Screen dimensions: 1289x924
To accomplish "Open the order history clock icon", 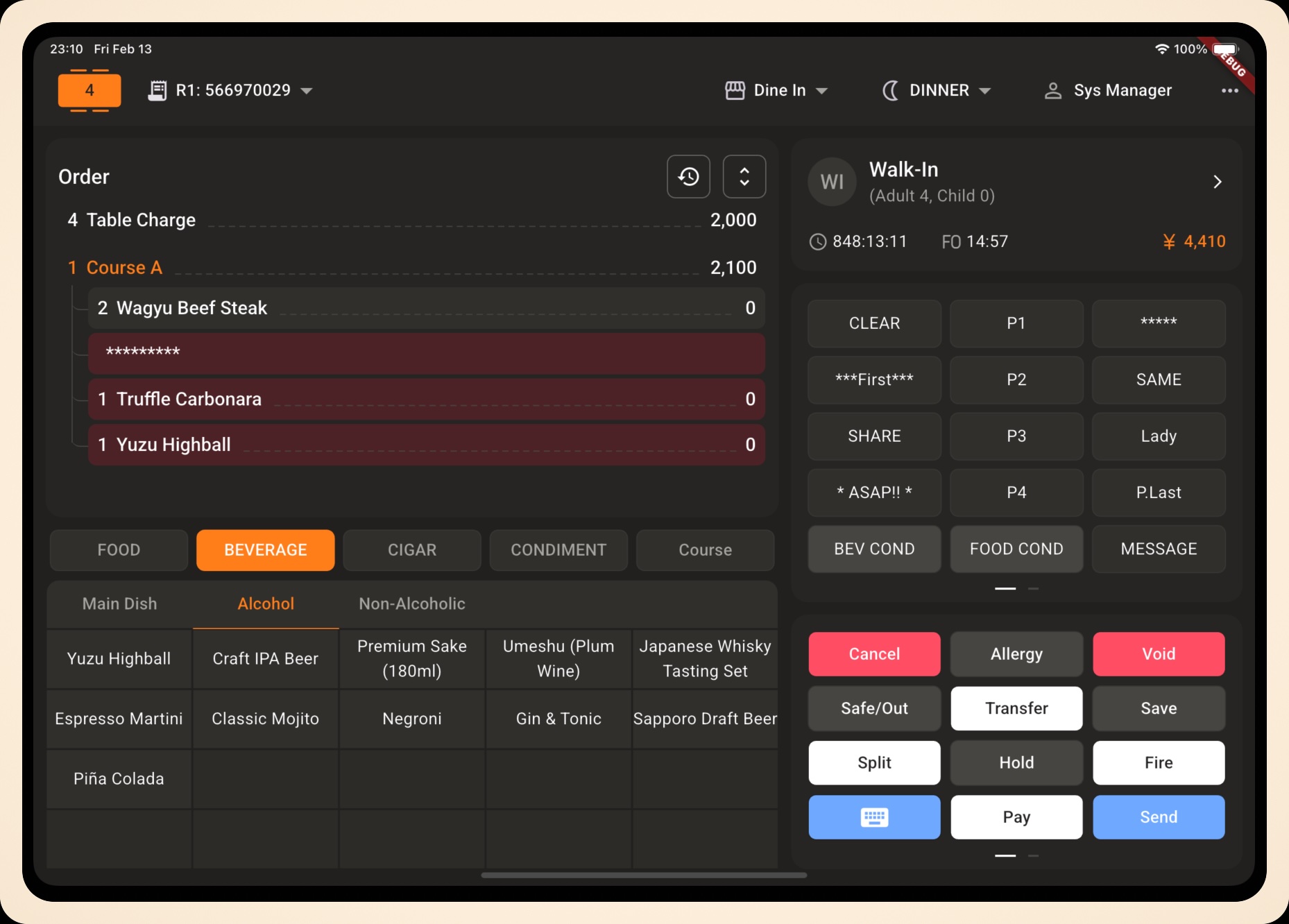I will pyautogui.click(x=688, y=177).
